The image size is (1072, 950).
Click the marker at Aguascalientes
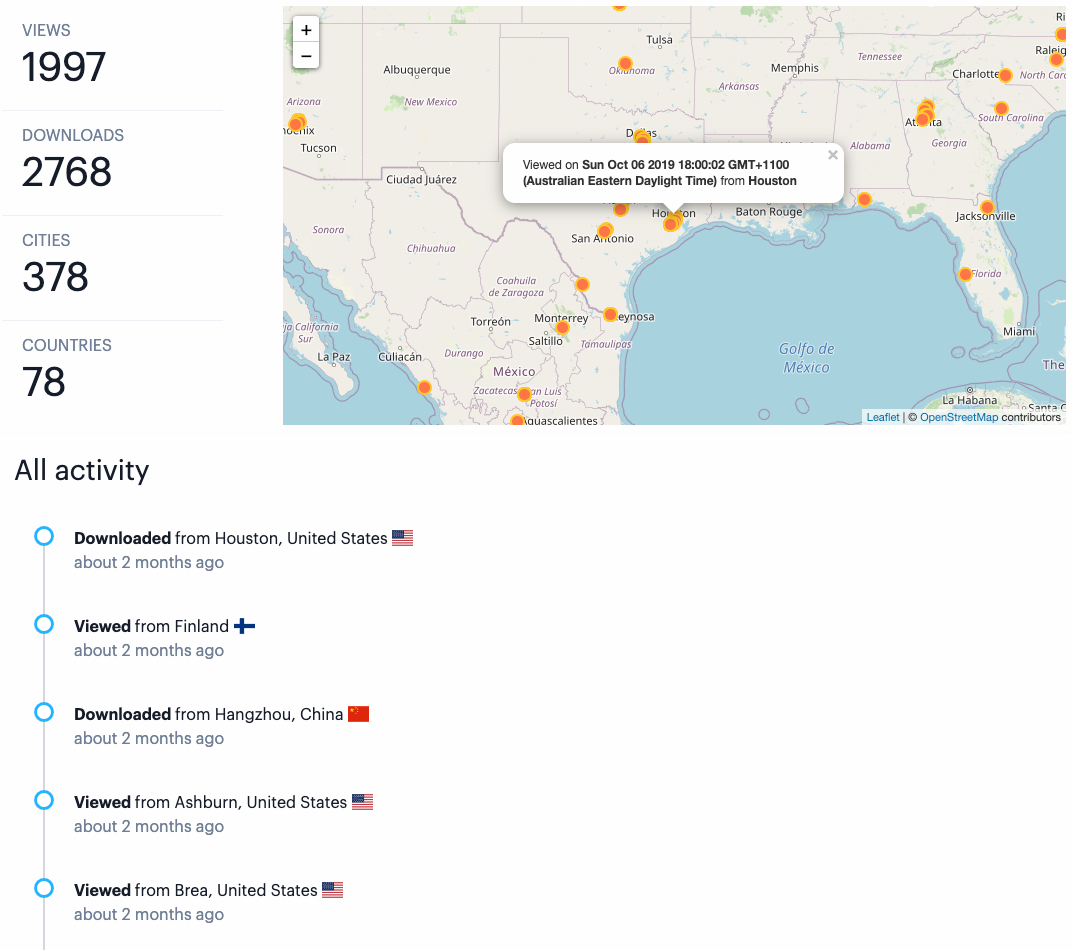(x=518, y=420)
